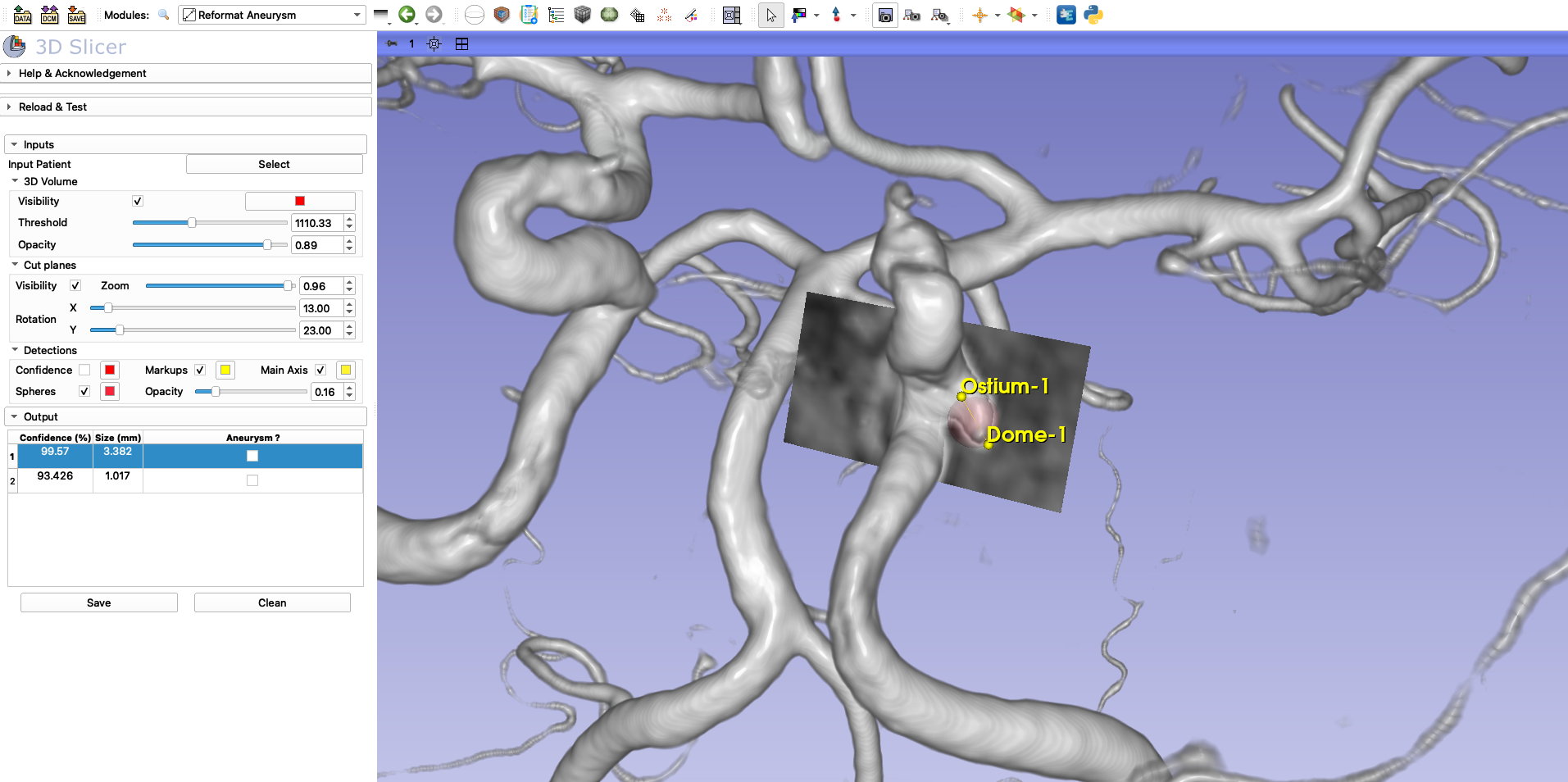Open the module history list icon

click(x=381, y=15)
